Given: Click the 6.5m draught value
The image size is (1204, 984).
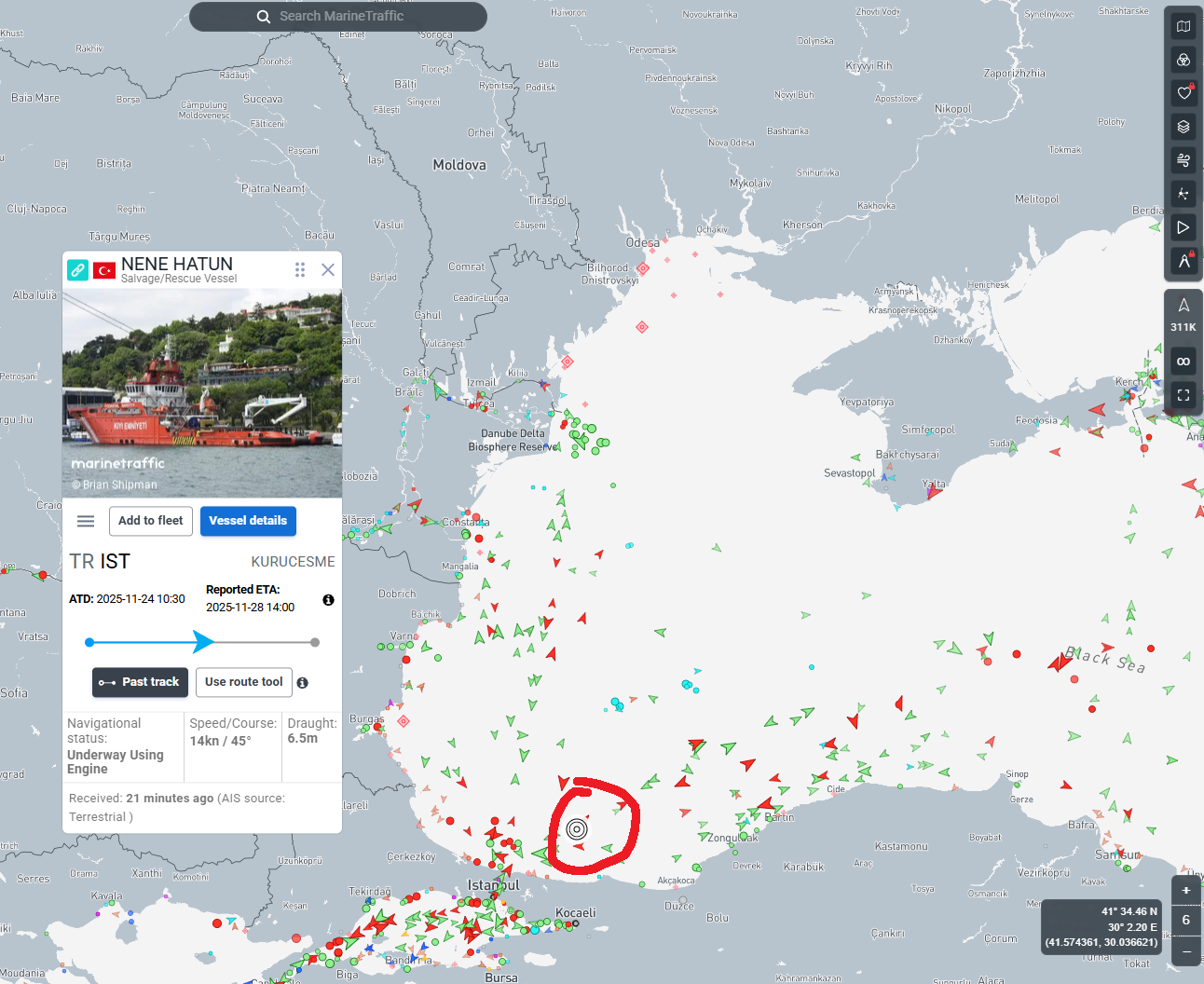Looking at the screenshot, I should coord(303,738).
